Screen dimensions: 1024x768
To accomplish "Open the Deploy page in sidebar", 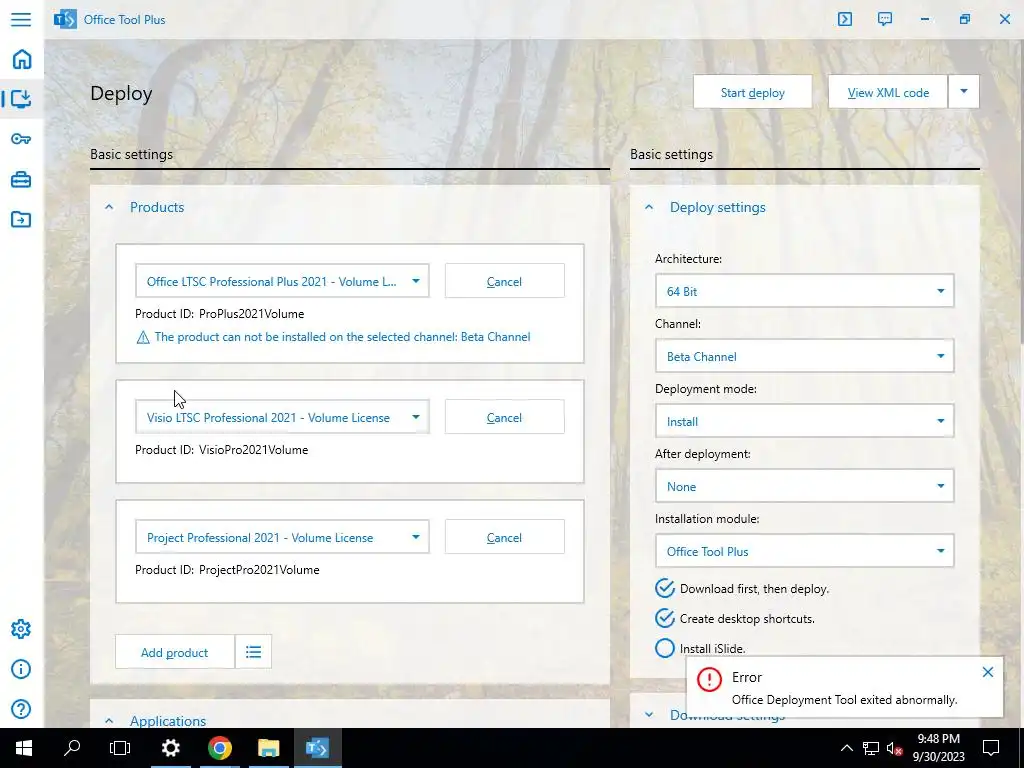I will 22,99.
